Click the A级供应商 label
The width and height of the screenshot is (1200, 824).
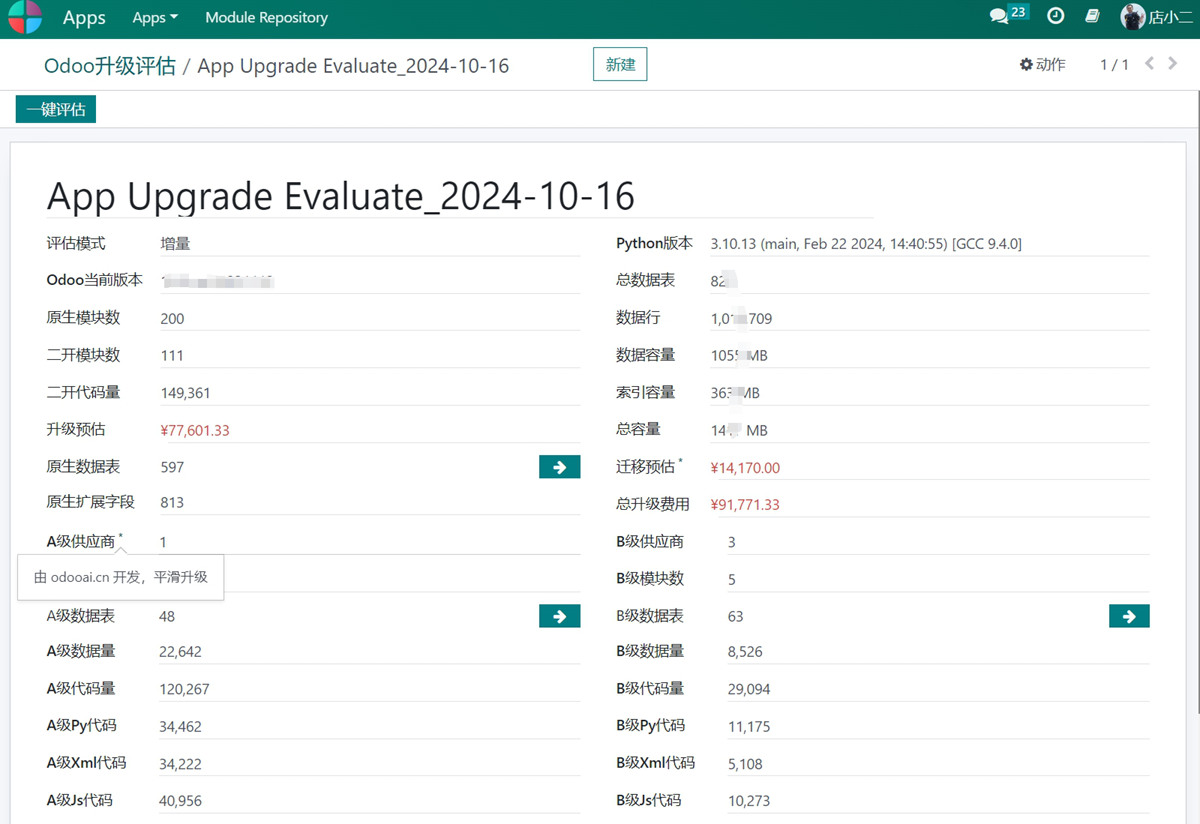coord(81,541)
